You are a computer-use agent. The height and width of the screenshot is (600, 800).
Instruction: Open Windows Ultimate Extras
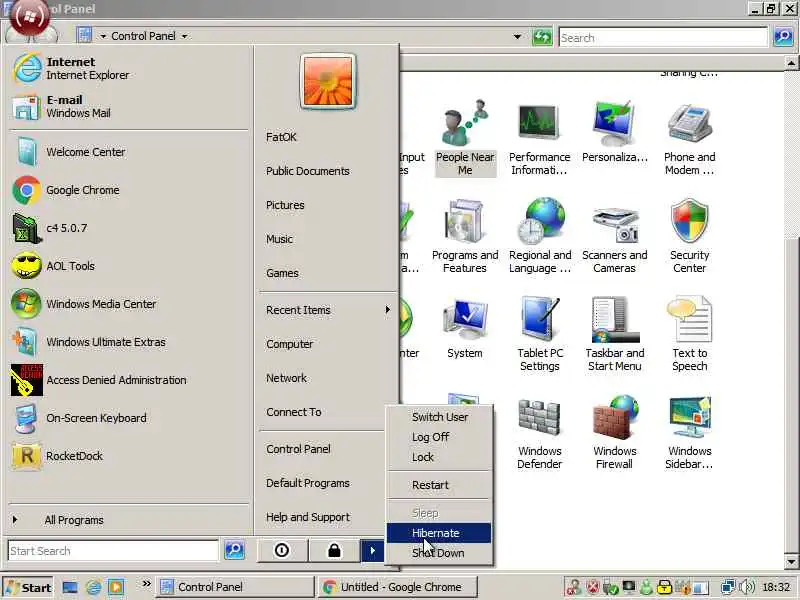click(x=128, y=342)
